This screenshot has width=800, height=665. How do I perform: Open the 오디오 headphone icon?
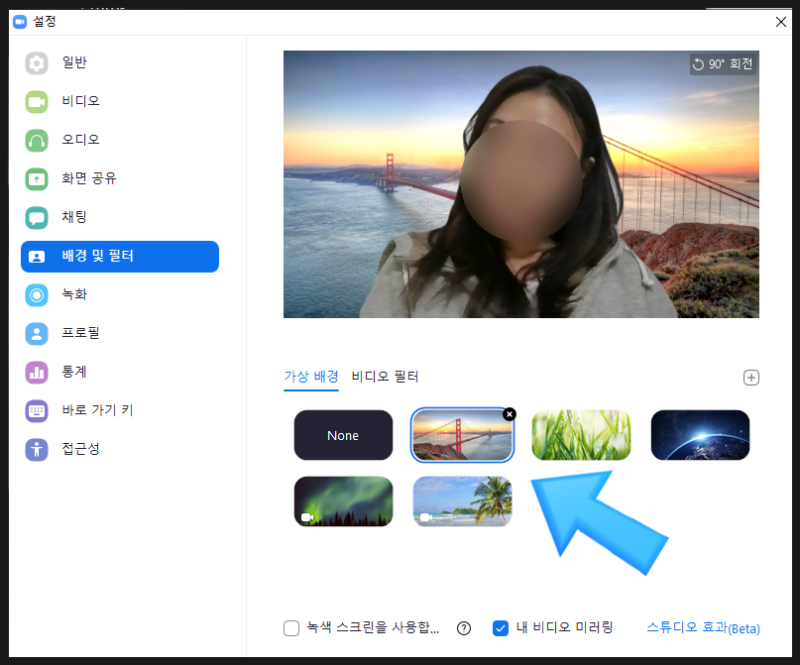click(x=36, y=140)
